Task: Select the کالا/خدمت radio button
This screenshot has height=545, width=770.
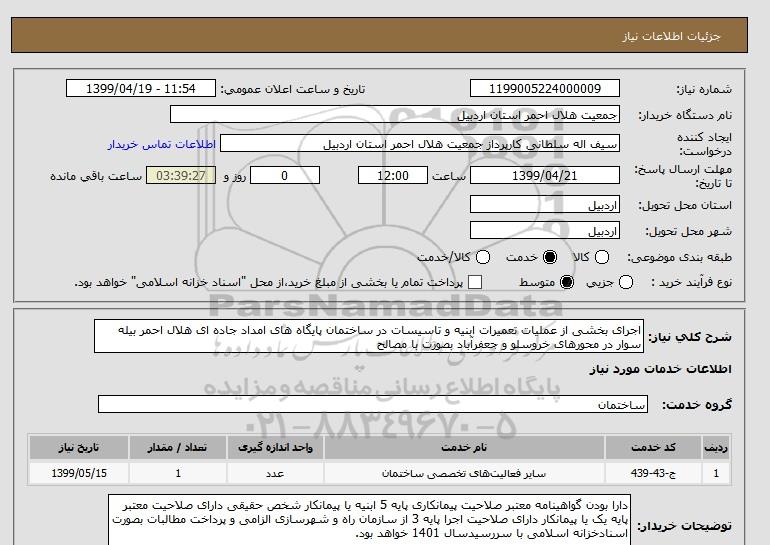Action: 483,257
